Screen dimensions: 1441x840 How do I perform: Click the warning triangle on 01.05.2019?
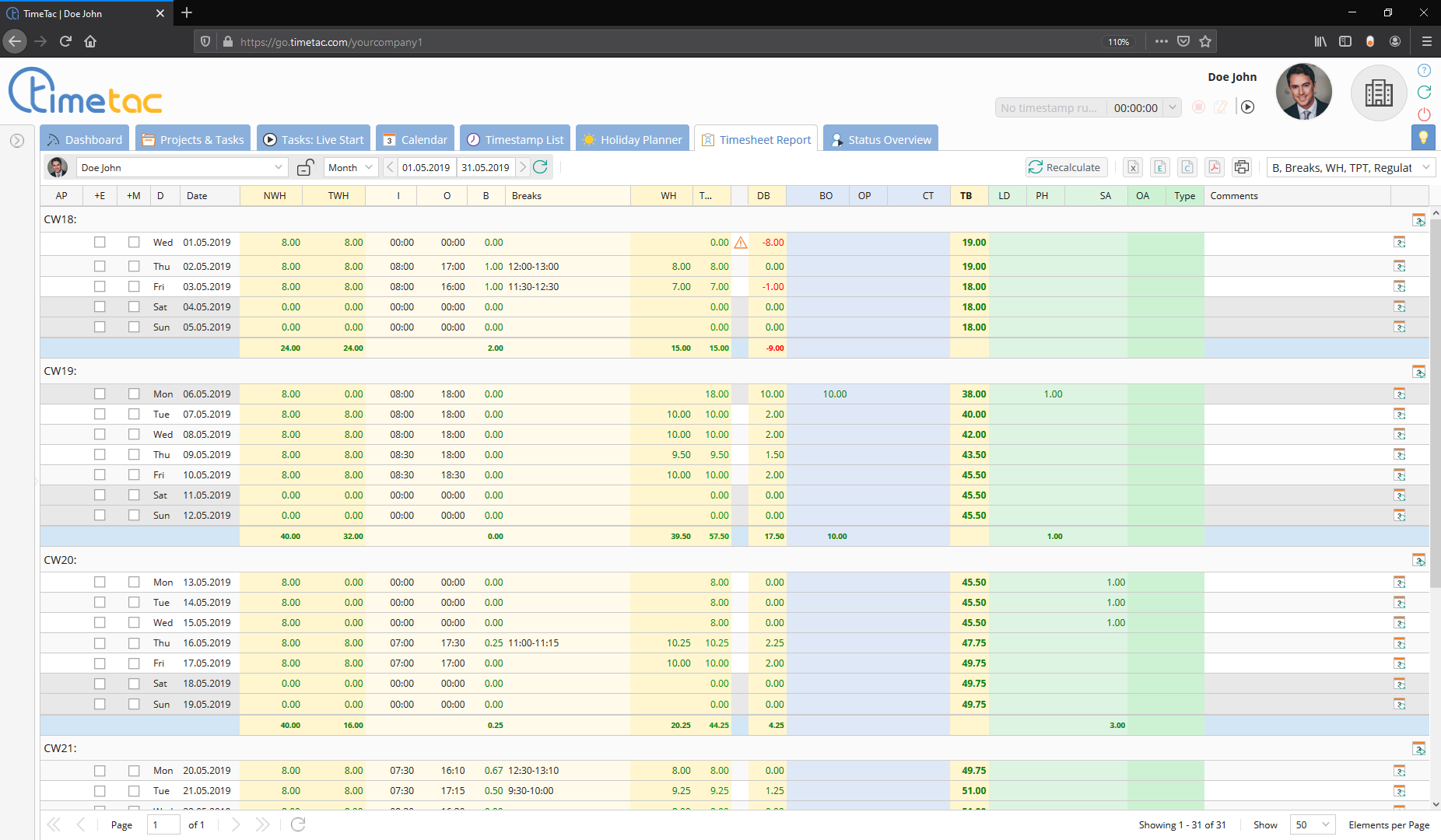click(x=741, y=243)
